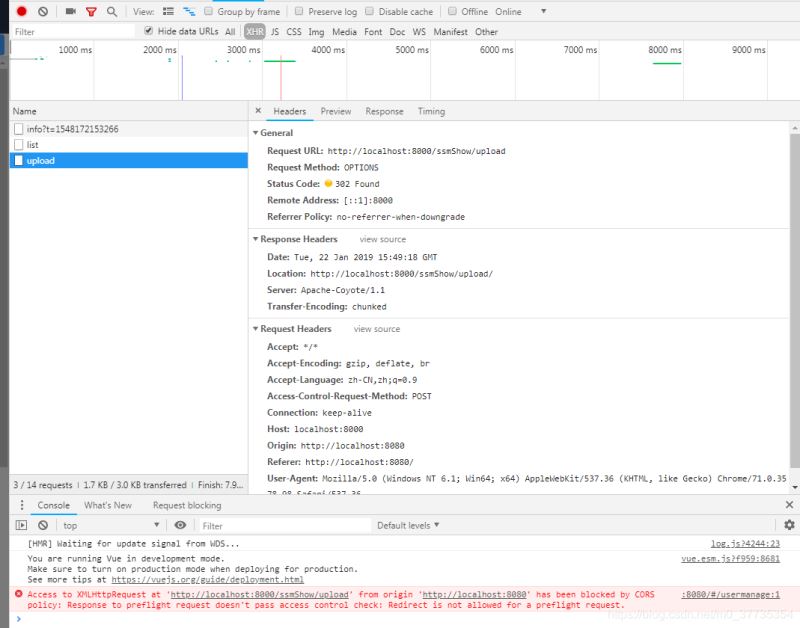Open the What's New panel

coord(108,506)
